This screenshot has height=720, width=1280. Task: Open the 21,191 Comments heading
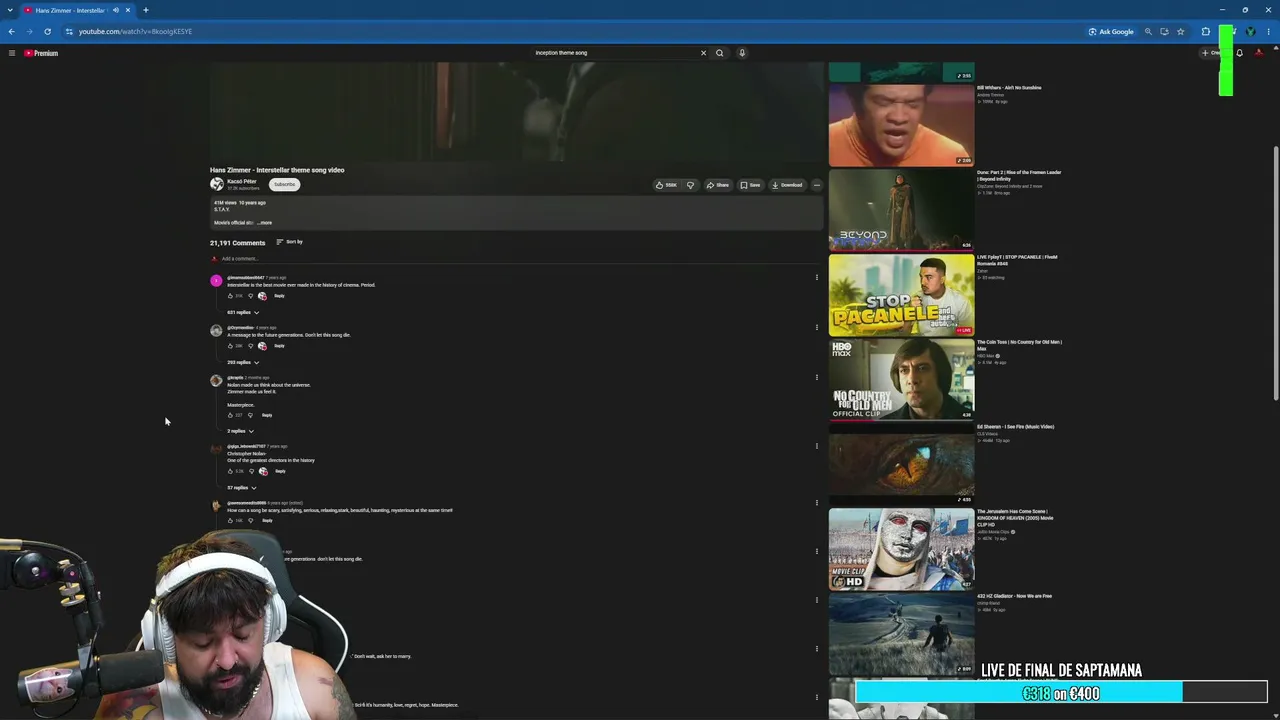[238, 243]
